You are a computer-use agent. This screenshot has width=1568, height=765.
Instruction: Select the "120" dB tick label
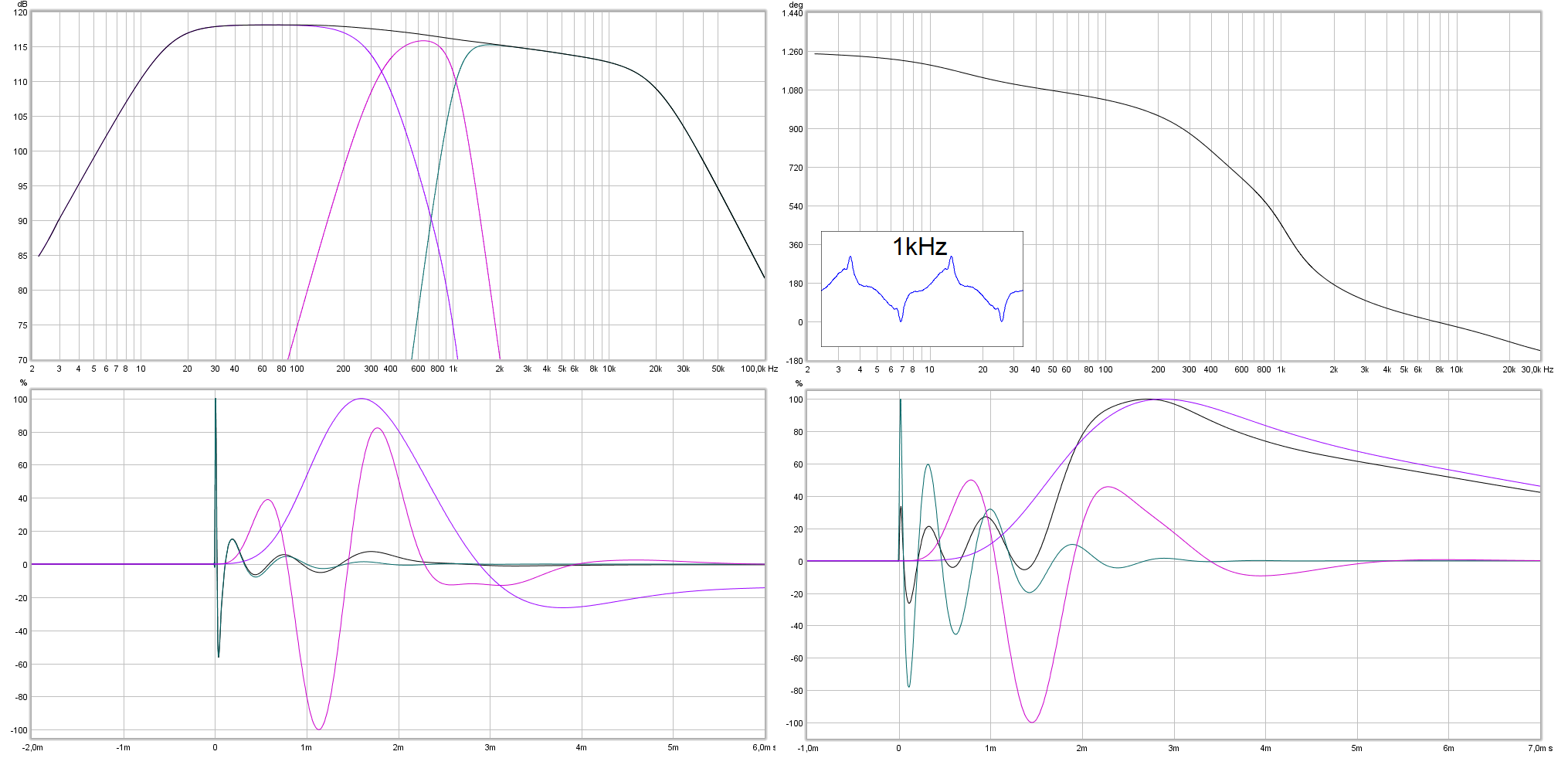(20, 12)
